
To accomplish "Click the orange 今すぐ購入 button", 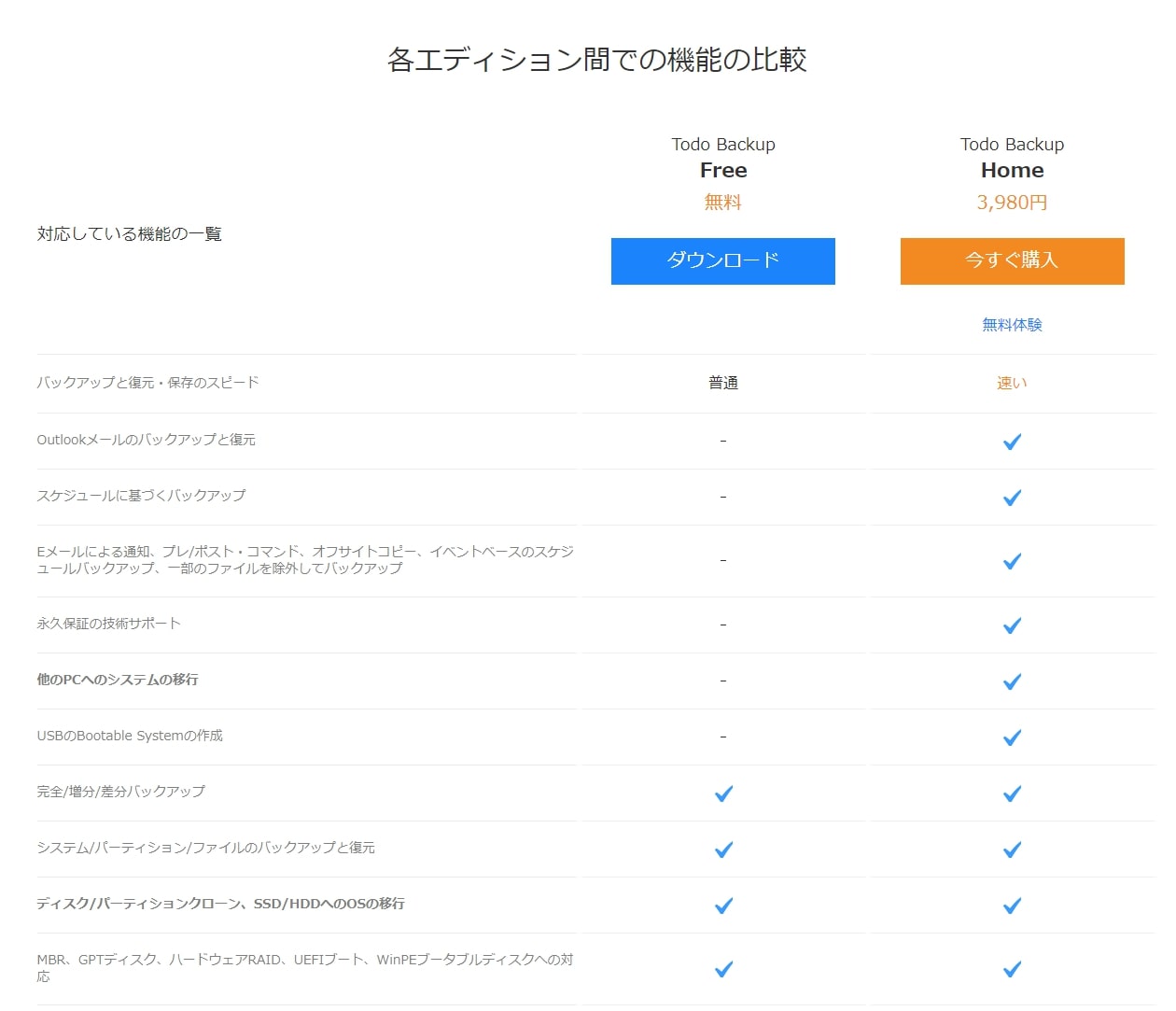I will pyautogui.click(x=1012, y=260).
